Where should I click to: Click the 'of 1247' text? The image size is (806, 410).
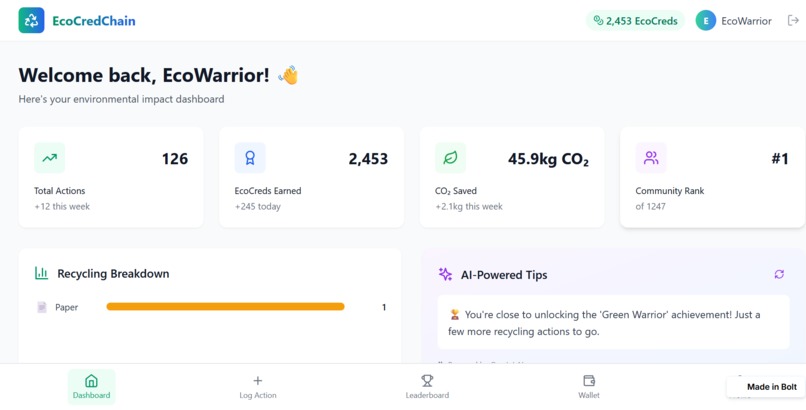click(x=650, y=207)
